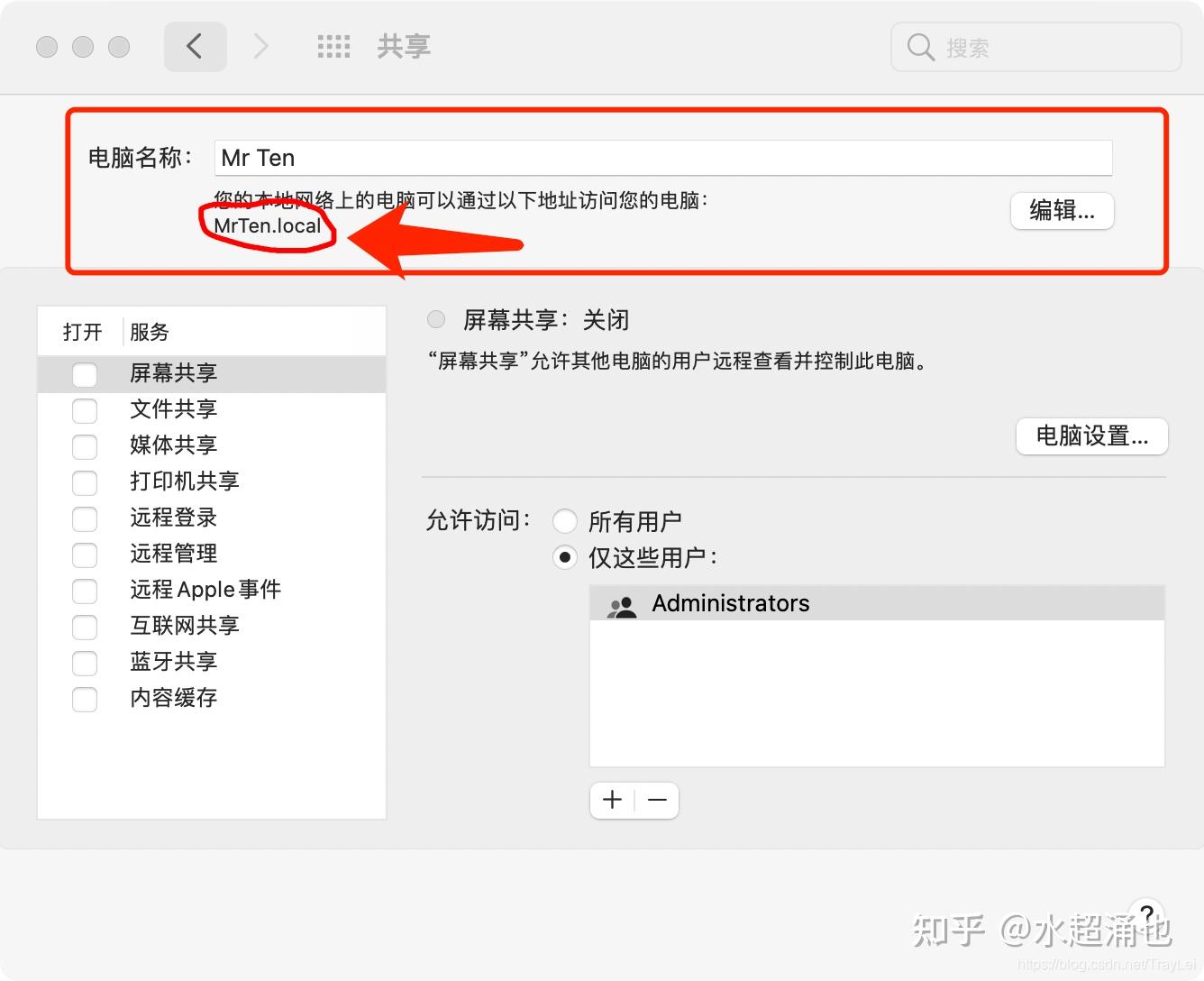Click the 服务 column header
Screen dimensions: 1204x981
[x=150, y=332]
